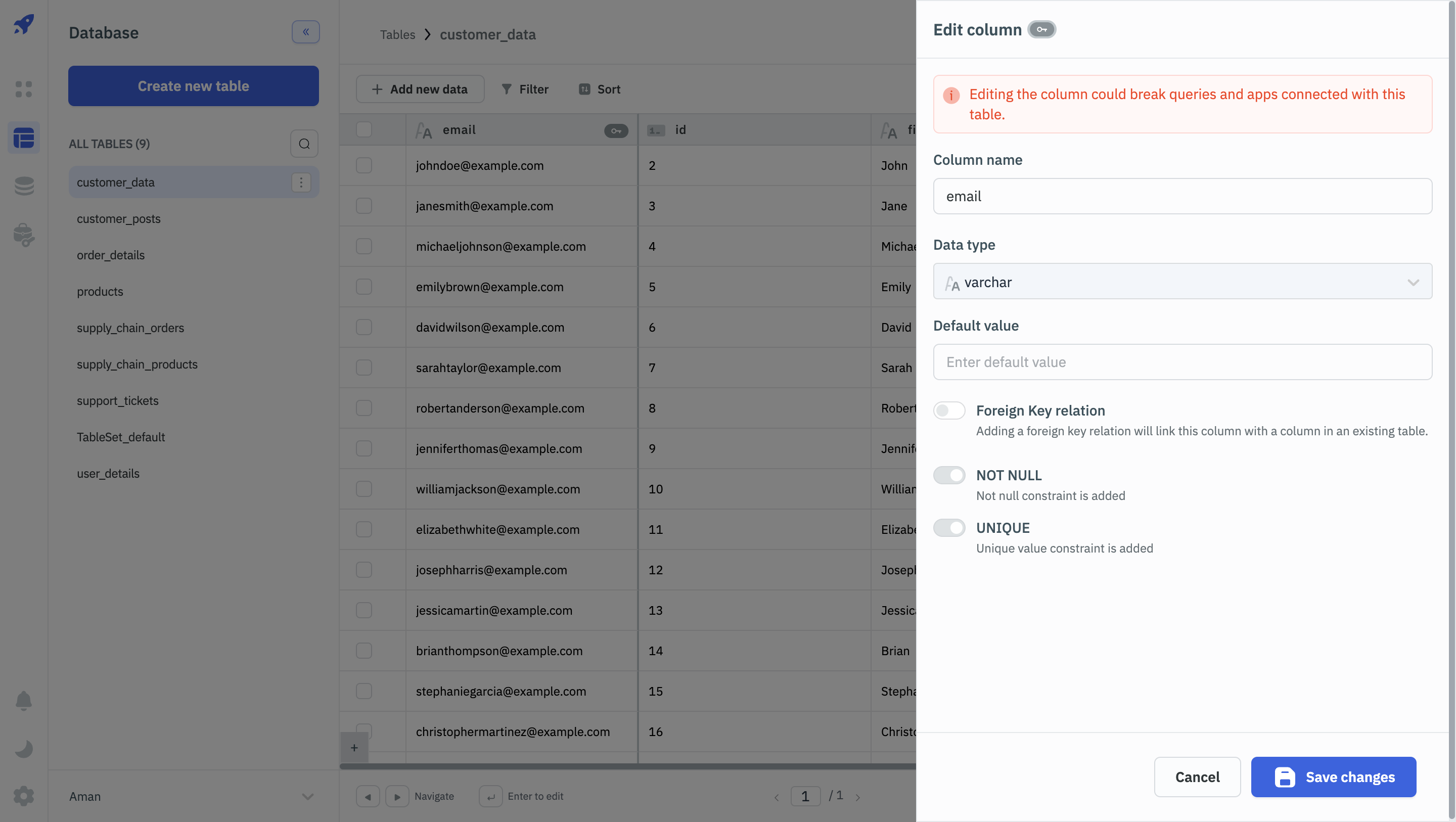Open the settings gear icon
The height and width of the screenshot is (822, 1456).
click(x=24, y=796)
